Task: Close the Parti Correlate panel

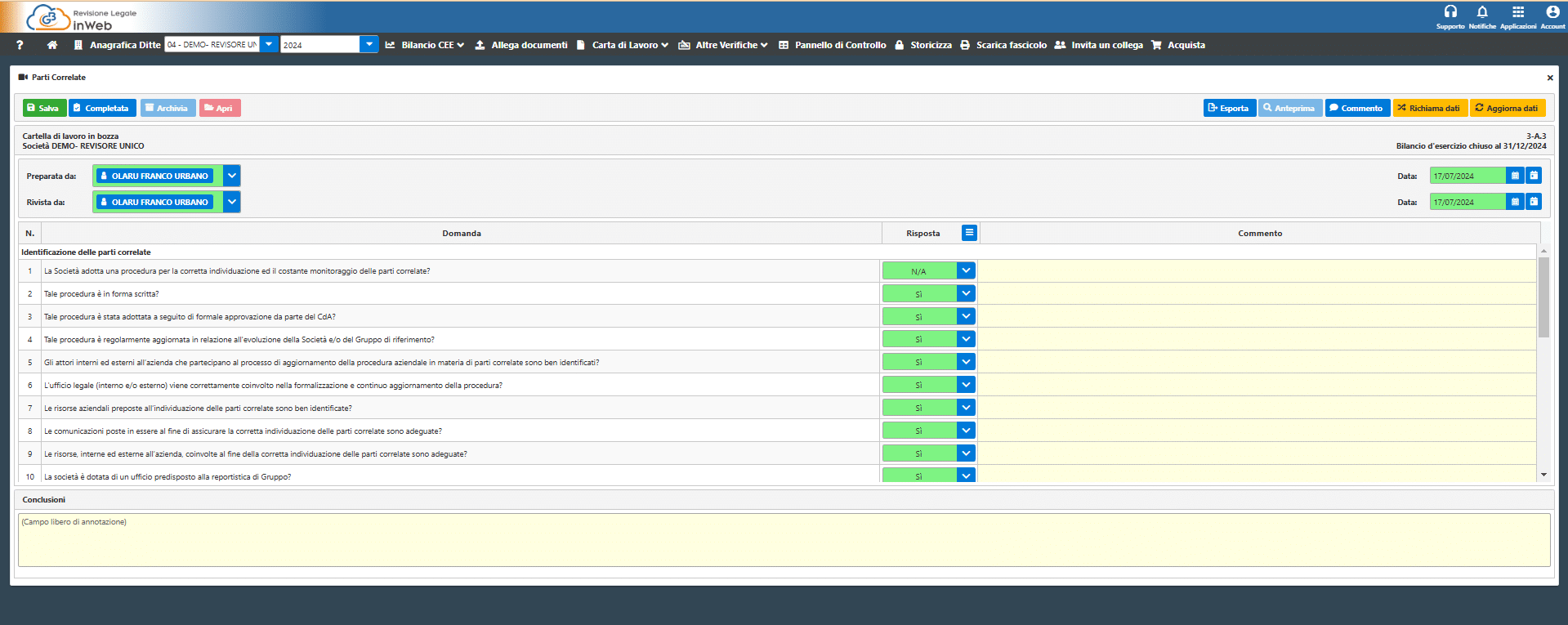Action: (1550, 78)
